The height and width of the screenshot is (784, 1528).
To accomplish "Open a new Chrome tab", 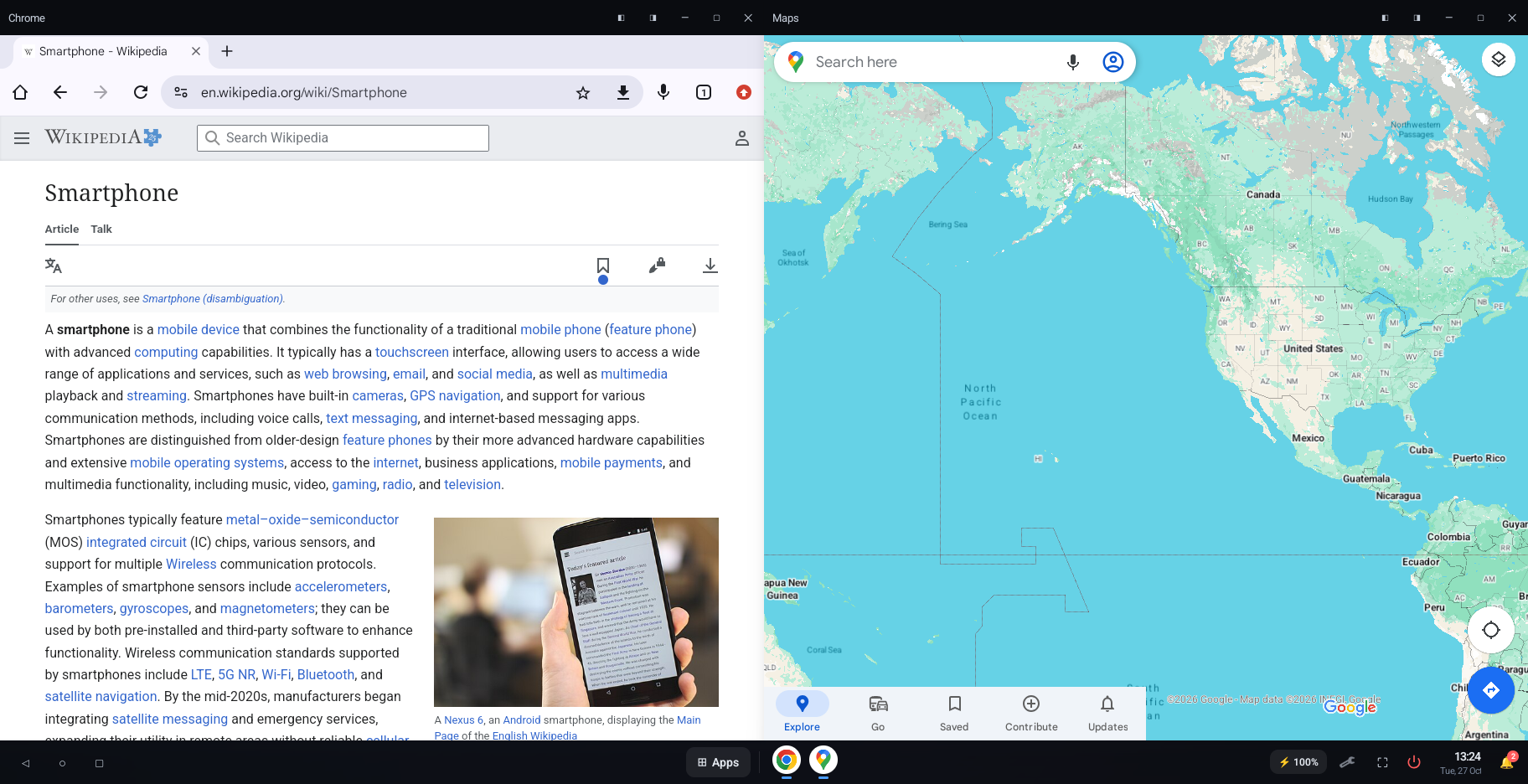I will coord(227,51).
